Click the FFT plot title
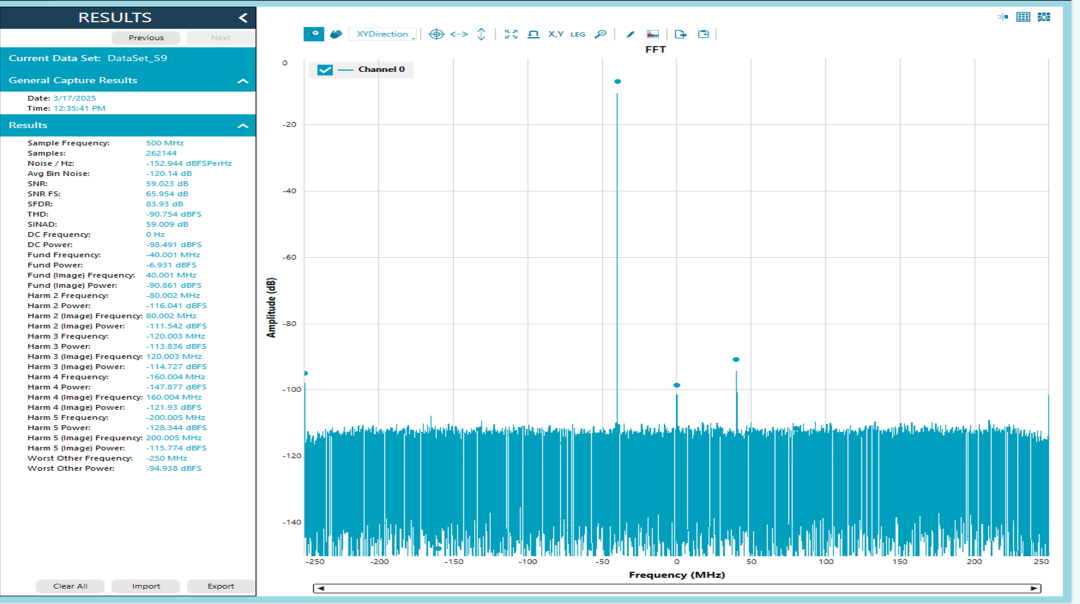The image size is (1080, 604). (656, 50)
